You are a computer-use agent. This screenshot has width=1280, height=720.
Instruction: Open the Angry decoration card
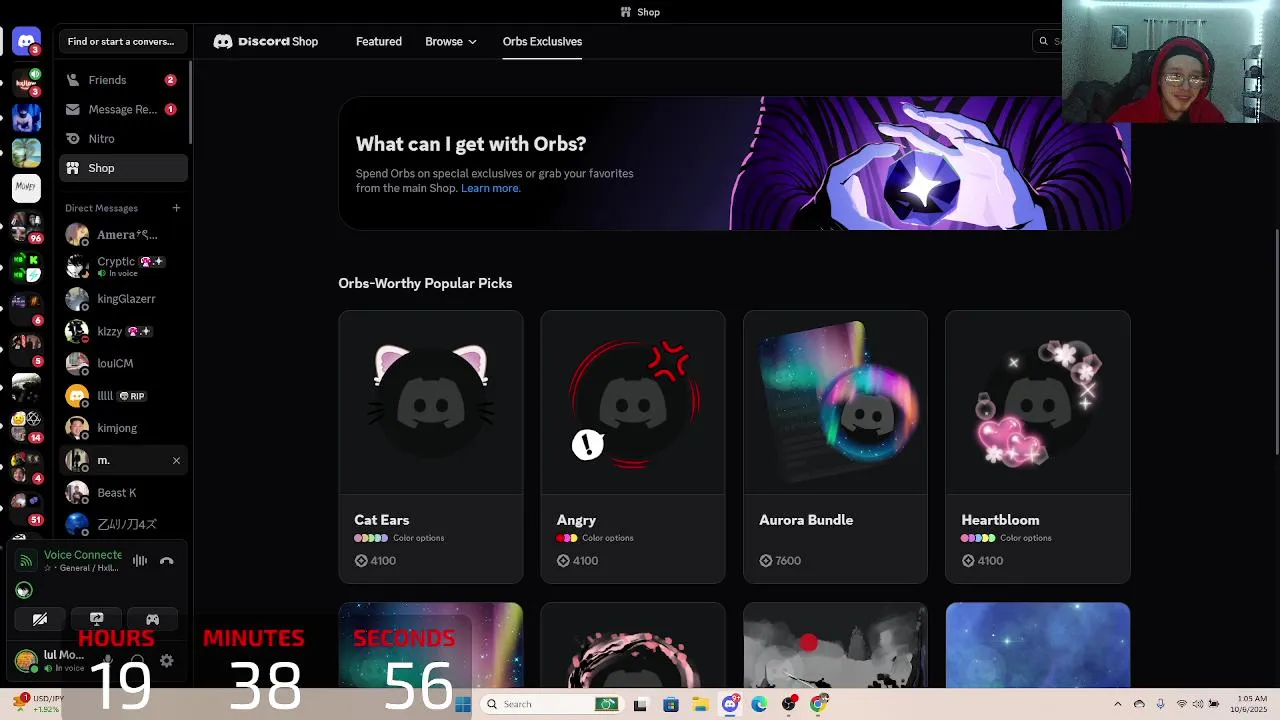[633, 447]
